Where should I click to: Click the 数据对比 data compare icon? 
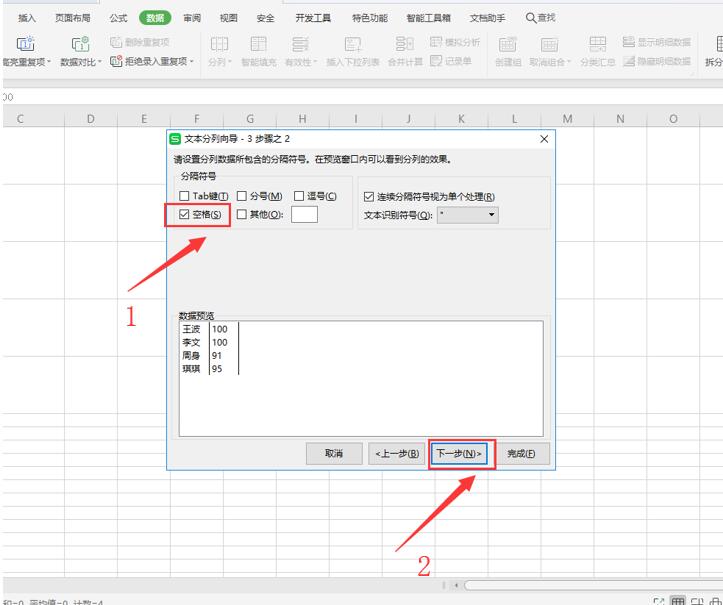80,43
